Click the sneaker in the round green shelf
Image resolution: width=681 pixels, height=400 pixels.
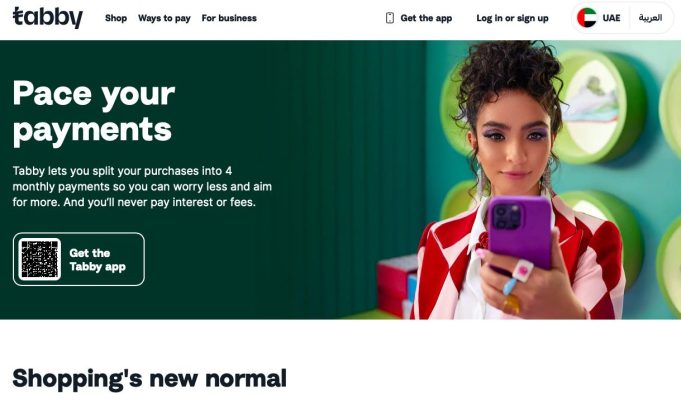(591, 104)
